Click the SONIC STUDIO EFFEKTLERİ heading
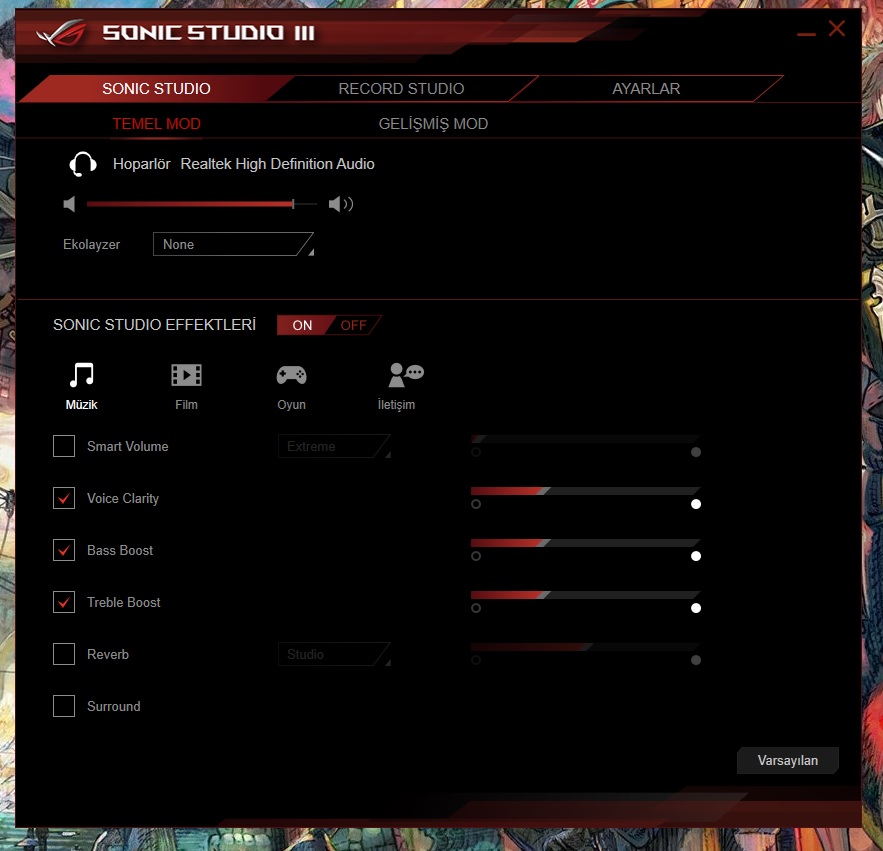The image size is (883, 851). [154, 324]
